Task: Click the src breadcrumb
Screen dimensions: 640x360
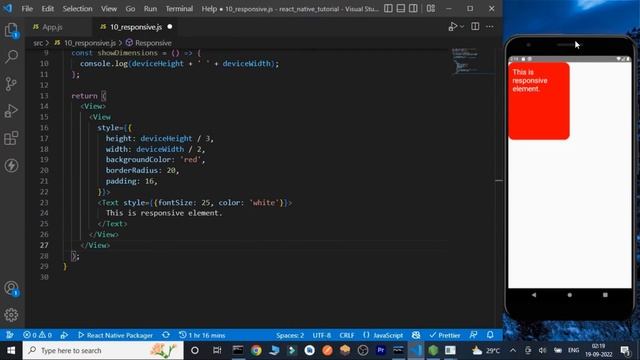Action: [38, 43]
